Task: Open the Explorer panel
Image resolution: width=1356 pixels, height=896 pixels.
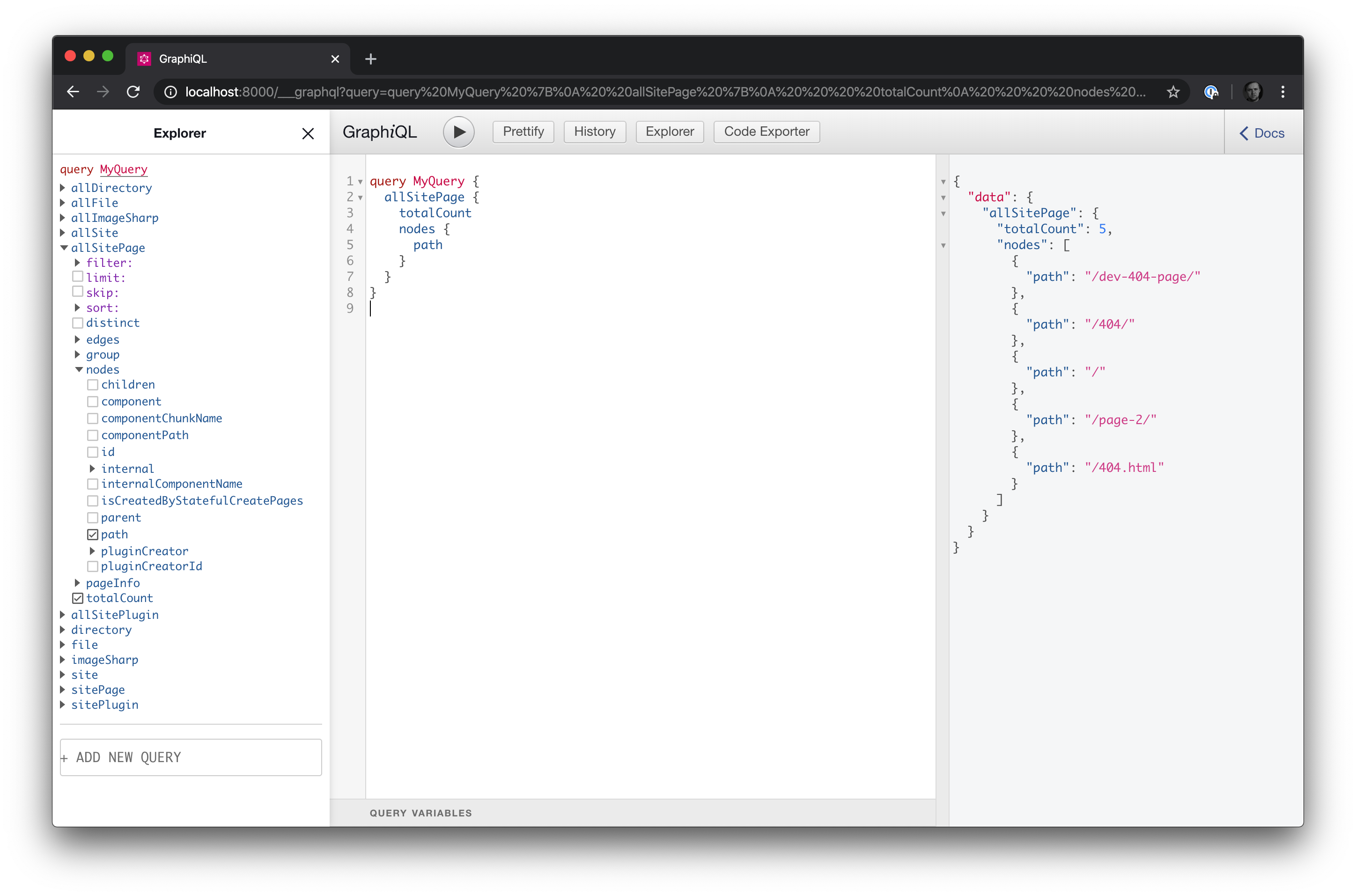Action: coord(669,132)
